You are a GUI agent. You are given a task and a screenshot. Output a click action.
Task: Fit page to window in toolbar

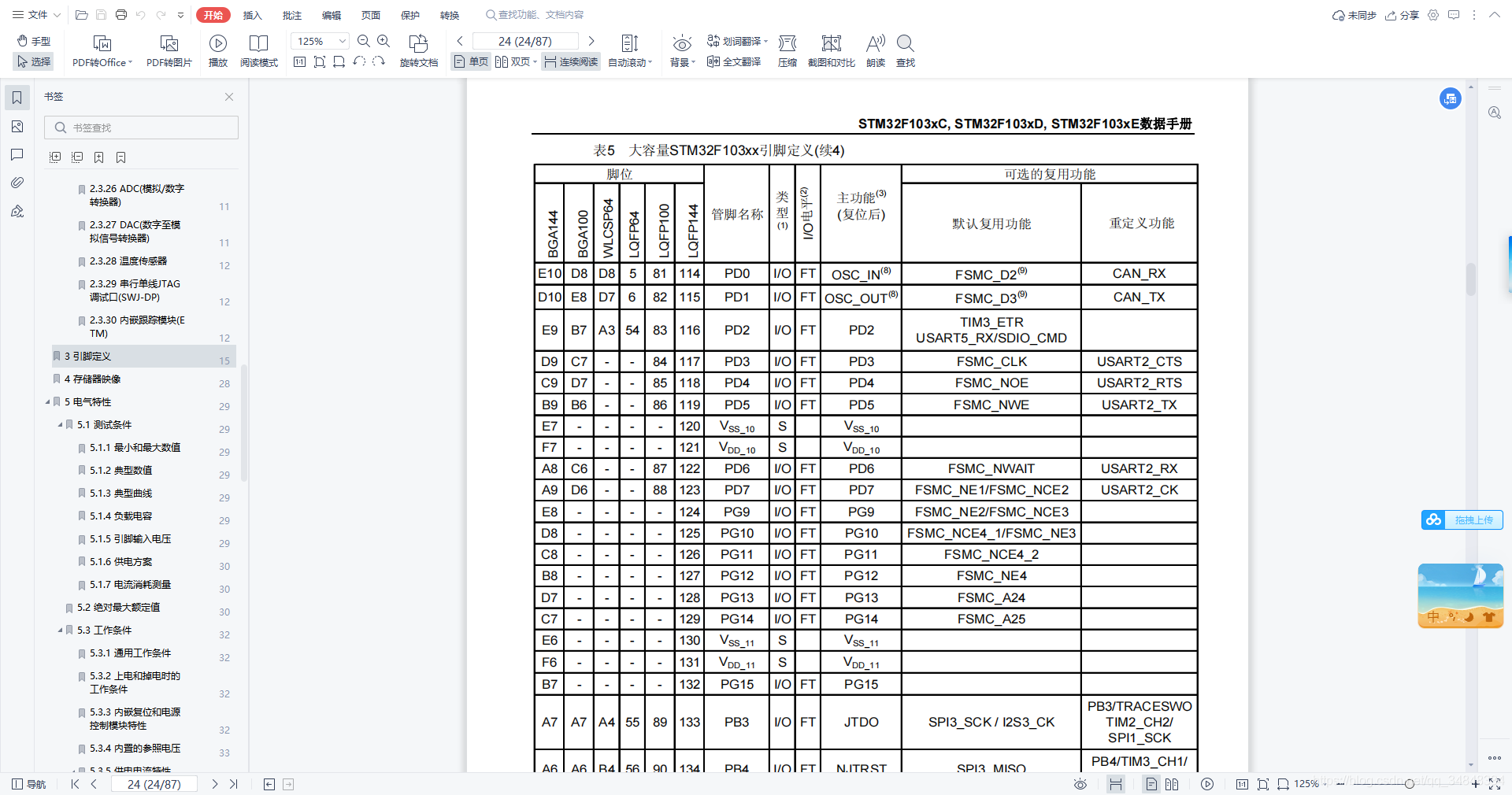(x=320, y=61)
